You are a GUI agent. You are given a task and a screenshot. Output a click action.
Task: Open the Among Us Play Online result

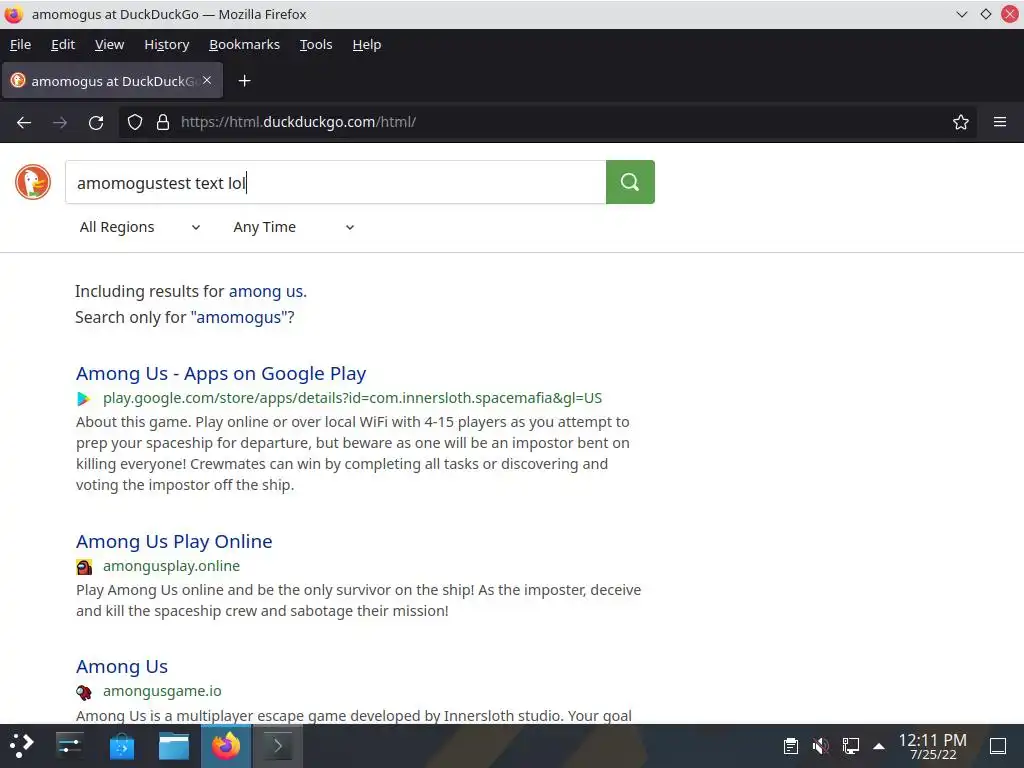[174, 541]
